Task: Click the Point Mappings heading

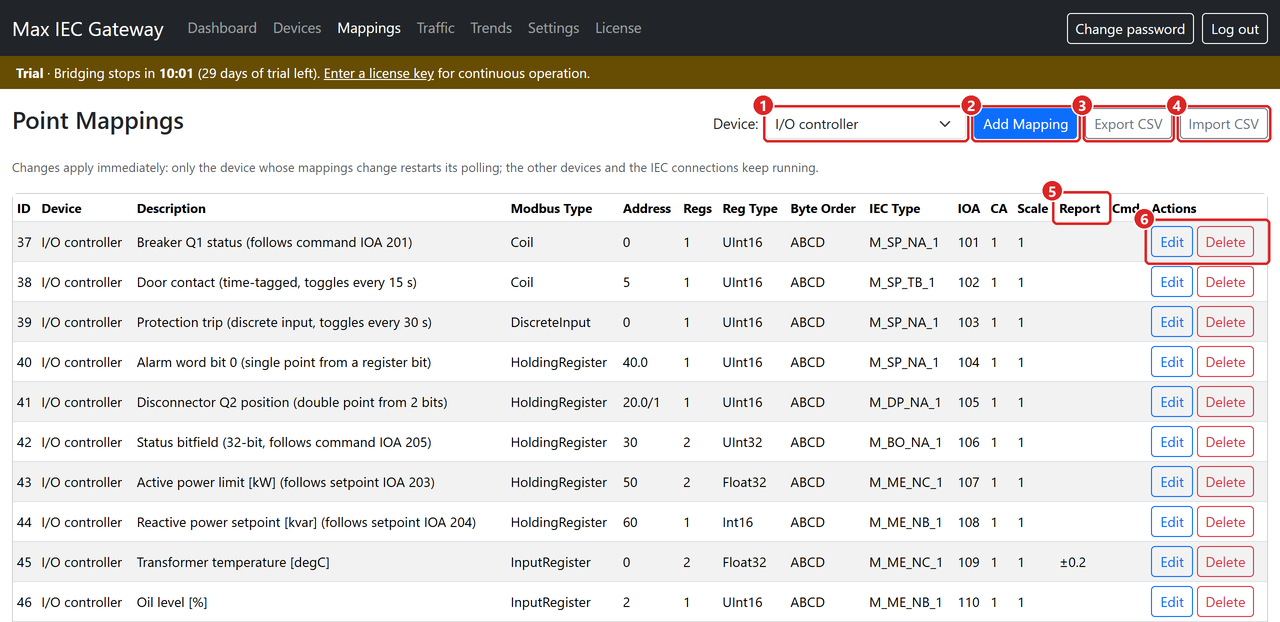Action: click(x=98, y=121)
